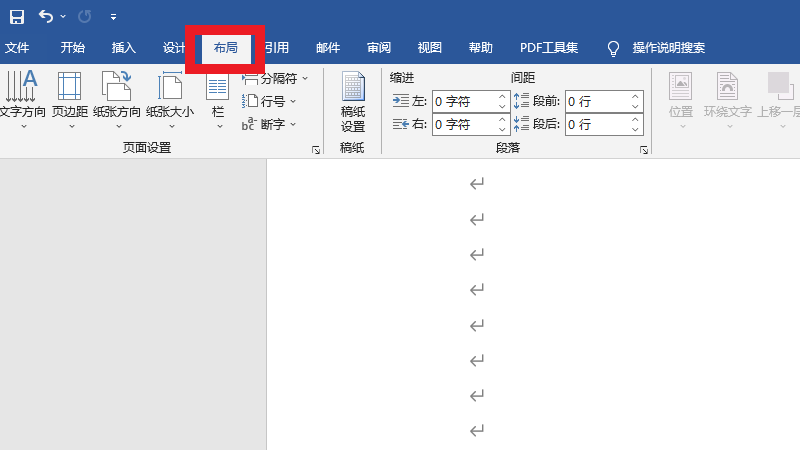Viewport: 800px width, 450px height.
Task: Open the 帮助 tab
Action: (481, 48)
